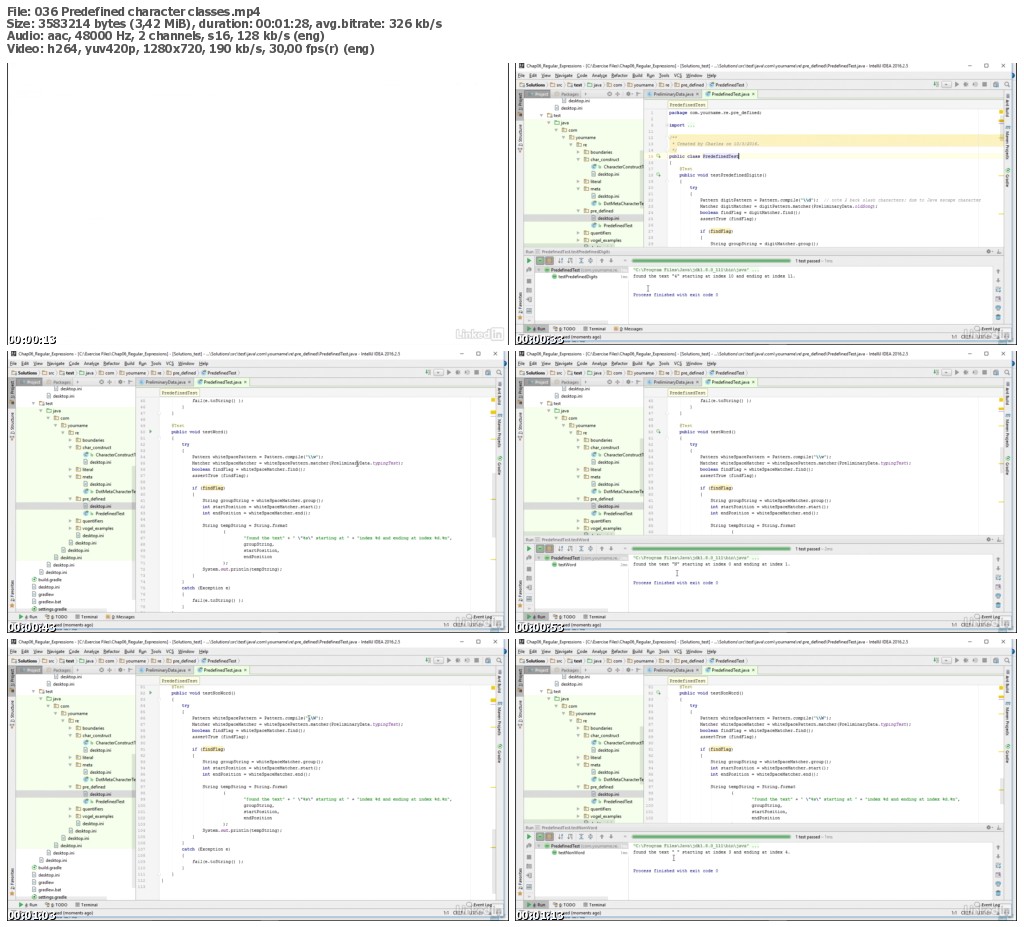Click sort alphabetically icon in 00:01:13 Run panel
Viewport: 1024px width, 927px height.
click(560, 837)
